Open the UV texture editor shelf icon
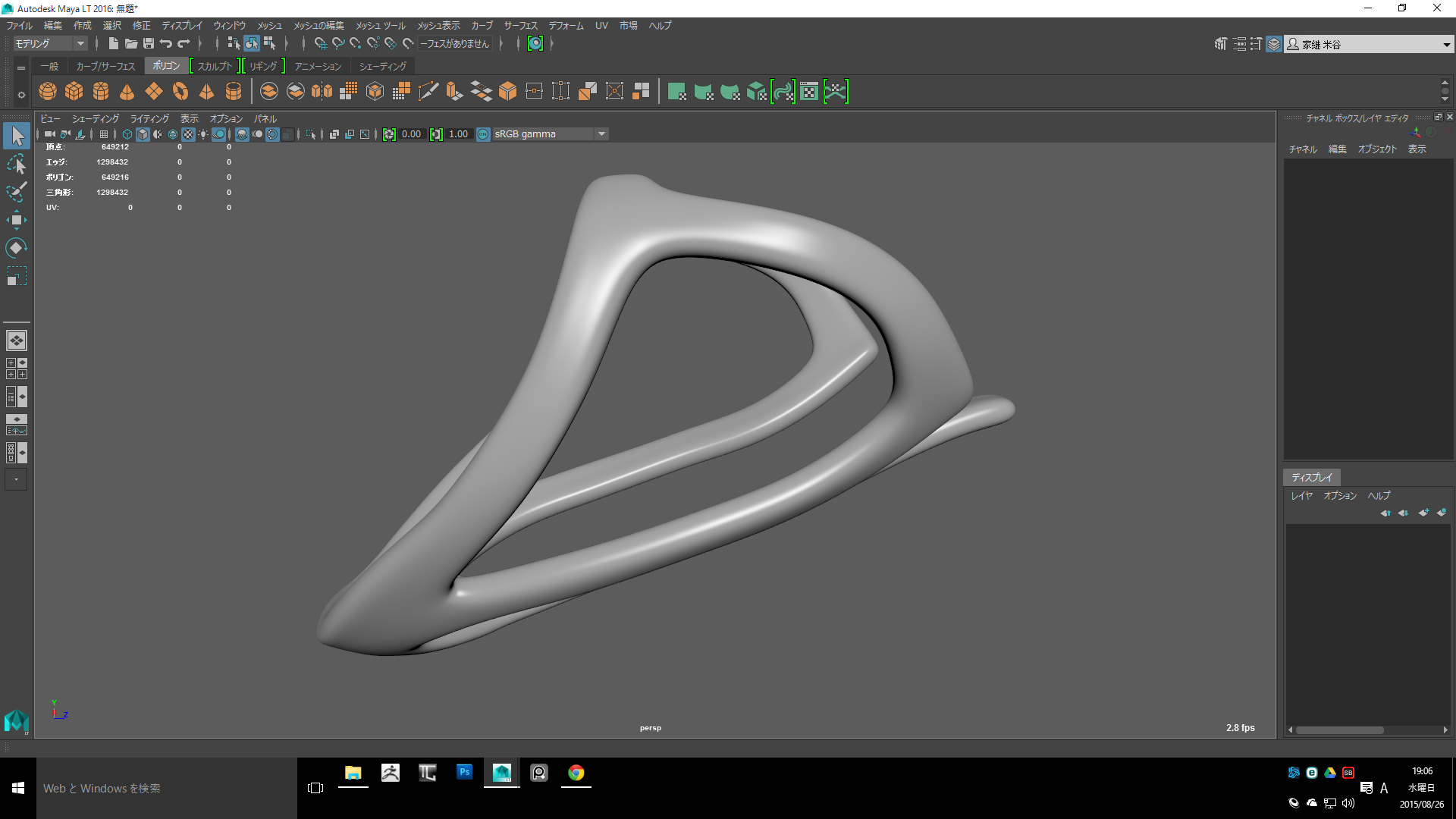The image size is (1456, 819). tap(810, 92)
